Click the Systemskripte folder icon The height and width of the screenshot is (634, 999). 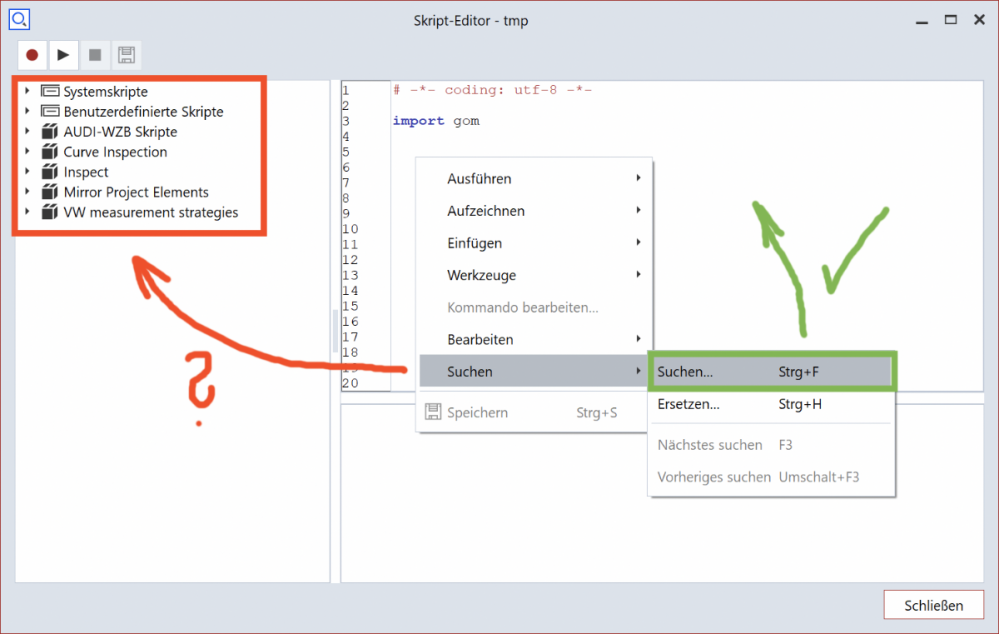50,92
